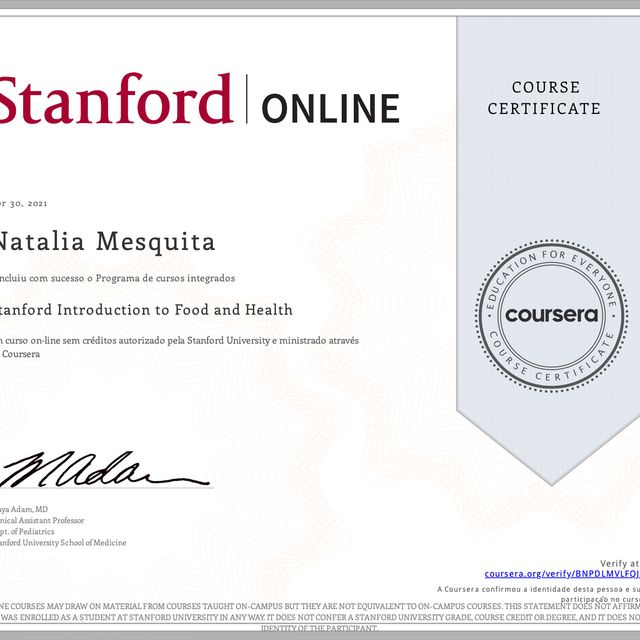Screen dimensions: 640x640
Task: Click the disclaimer line starting 'COURSES MAY DRAW ON MATERIAL'
Action: click(x=320, y=606)
